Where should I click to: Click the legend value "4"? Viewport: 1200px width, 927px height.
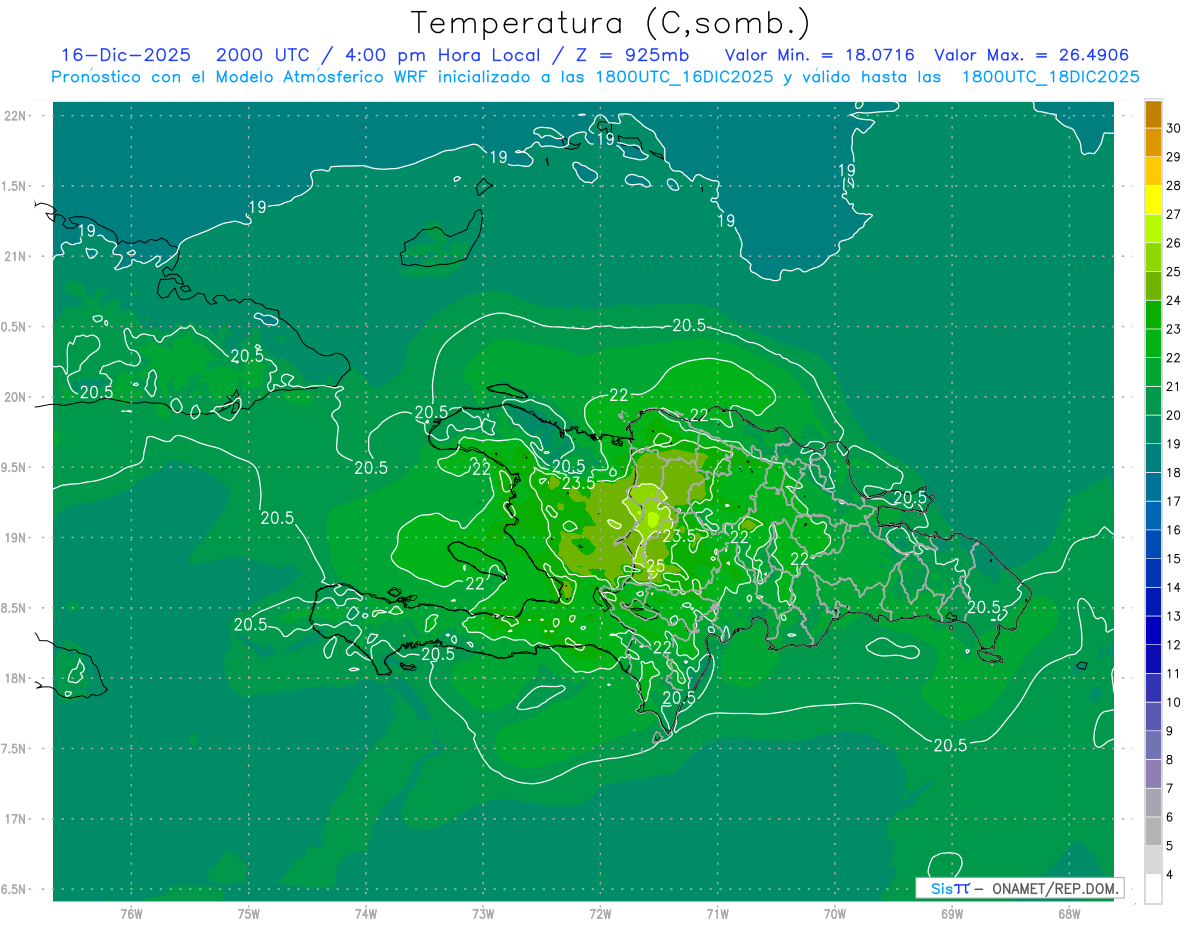click(x=1172, y=875)
